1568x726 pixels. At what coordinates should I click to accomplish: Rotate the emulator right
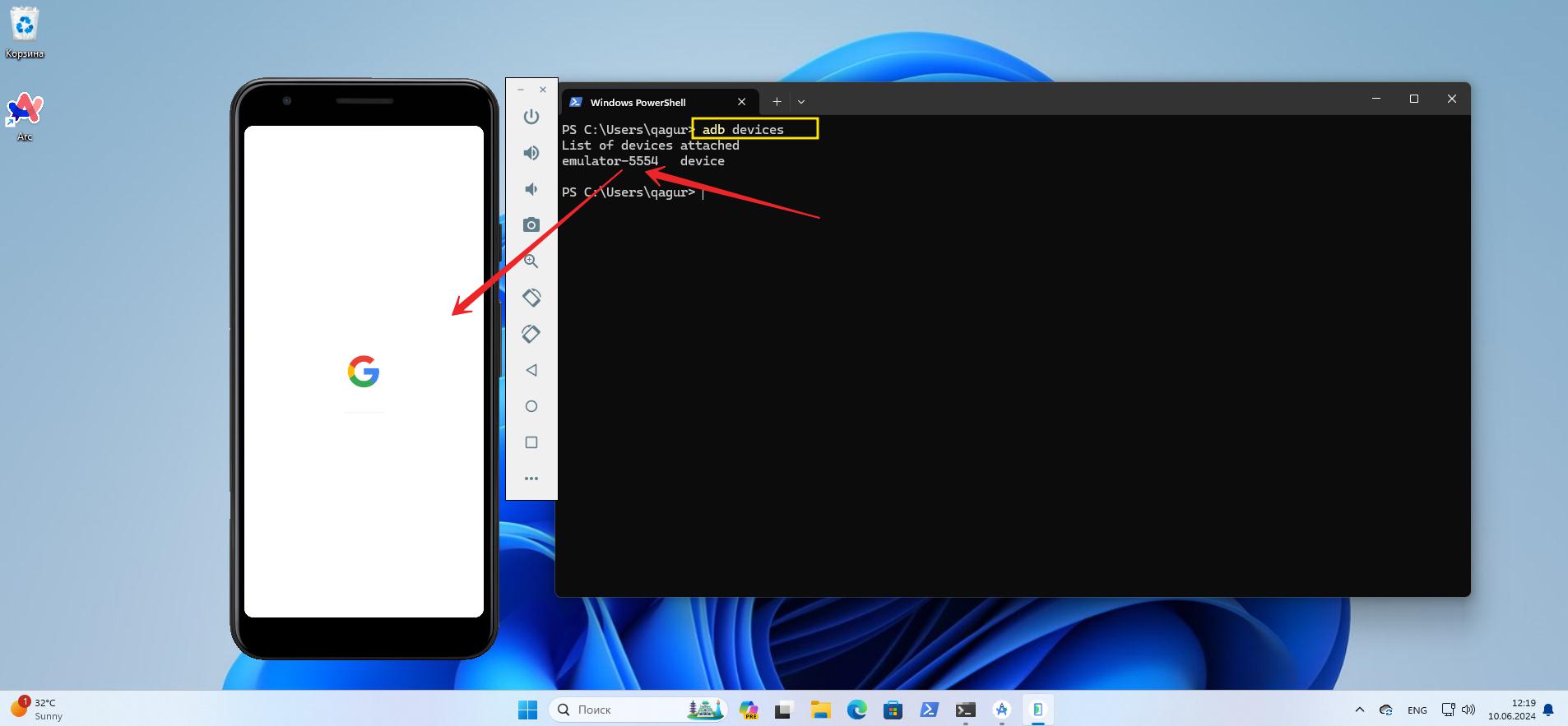point(531,334)
